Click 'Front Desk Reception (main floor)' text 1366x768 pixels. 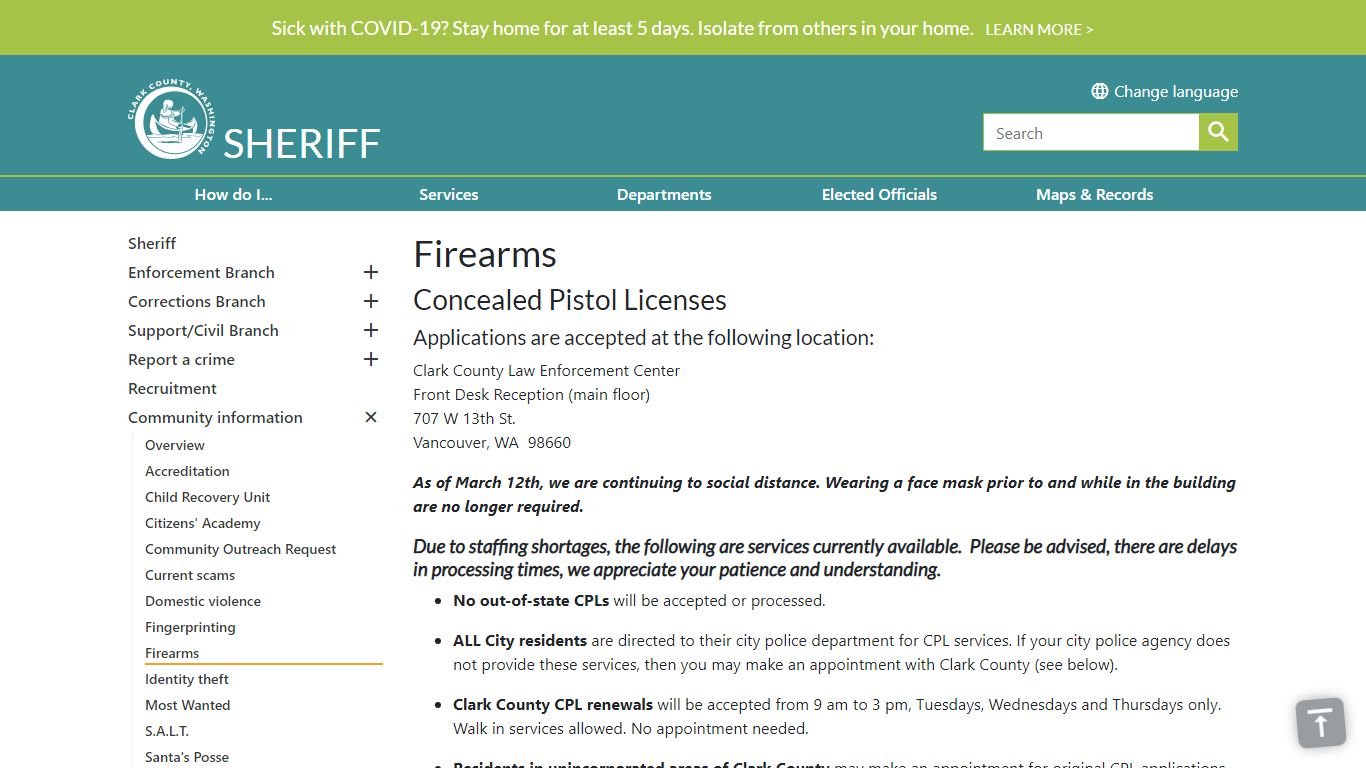532,394
